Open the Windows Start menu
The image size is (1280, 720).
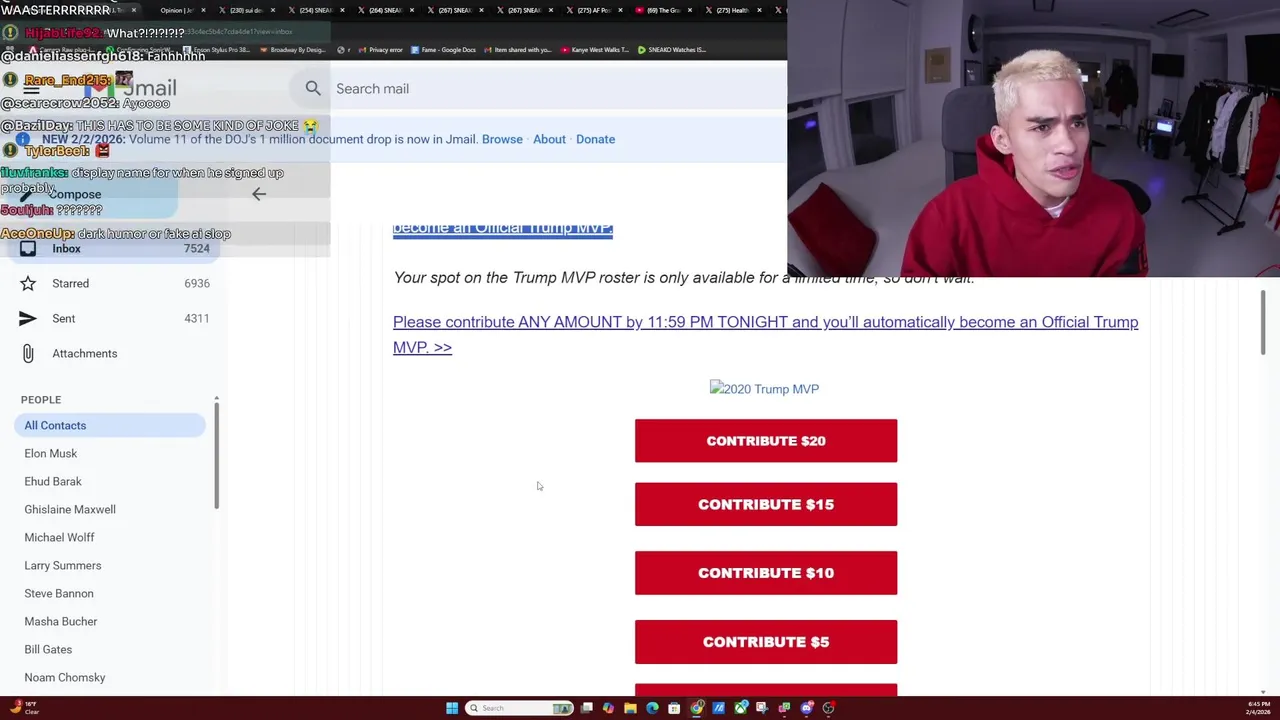(452, 708)
